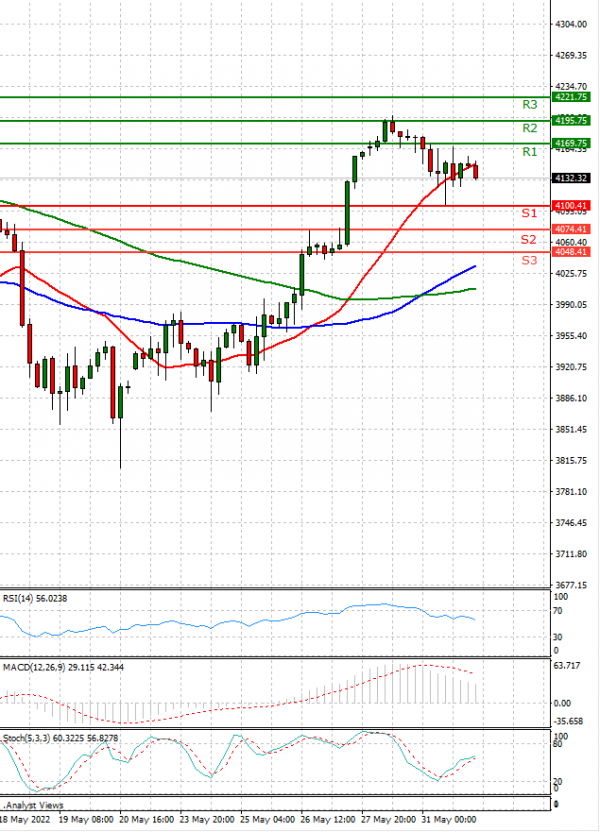Screen dimensions: 600x832
Task: Select the S3 support label
Action: tap(530, 261)
